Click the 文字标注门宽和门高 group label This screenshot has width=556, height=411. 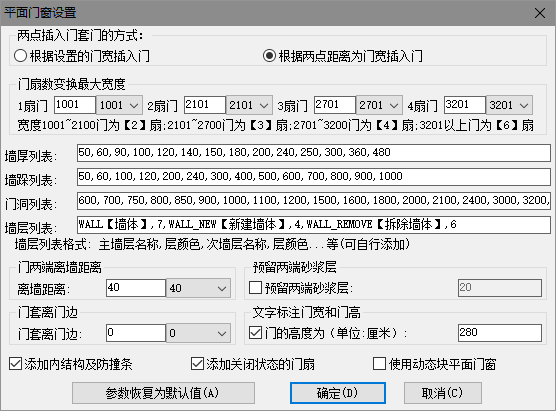(x=307, y=312)
